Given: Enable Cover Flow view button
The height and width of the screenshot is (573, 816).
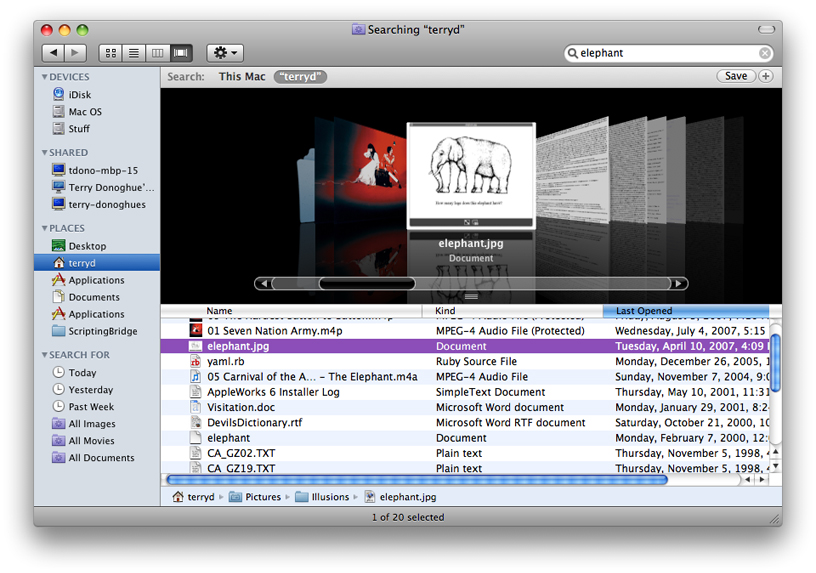Looking at the screenshot, I should (181, 52).
